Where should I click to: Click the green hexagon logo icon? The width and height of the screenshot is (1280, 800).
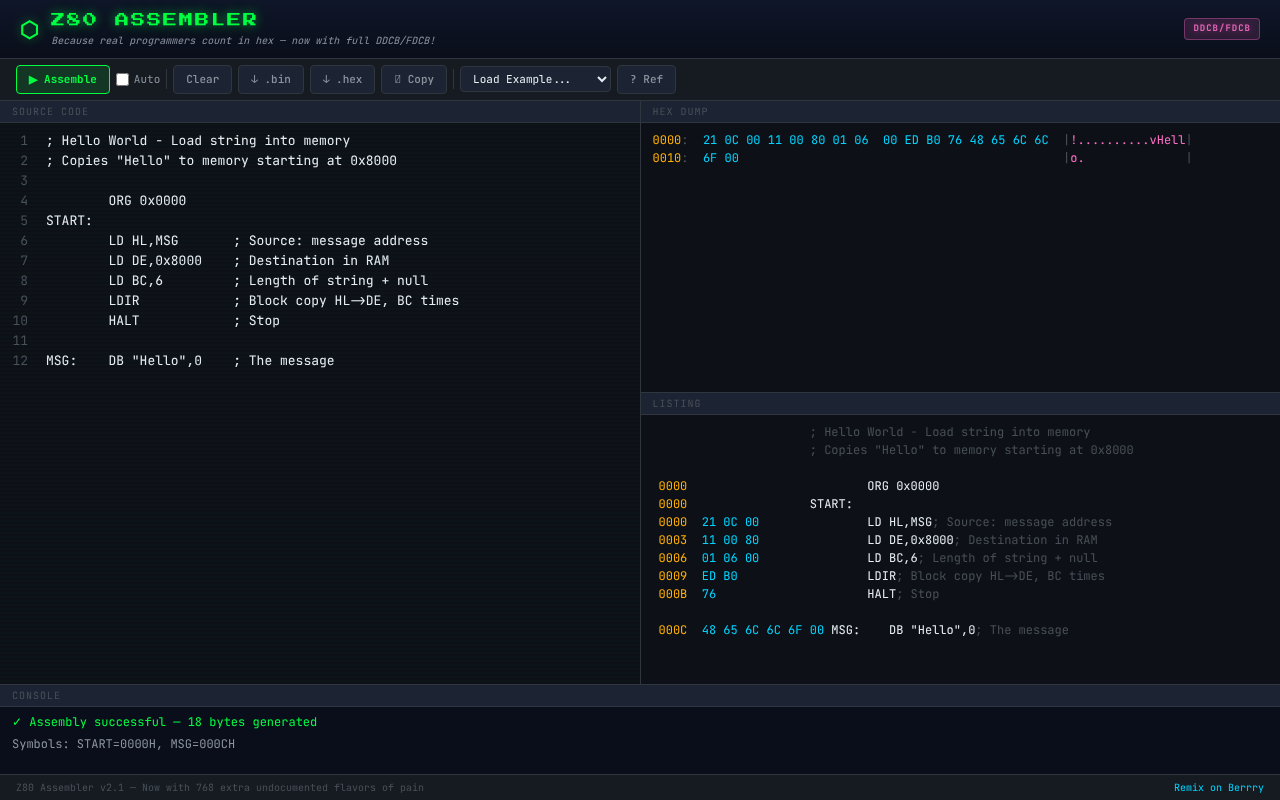click(30, 30)
